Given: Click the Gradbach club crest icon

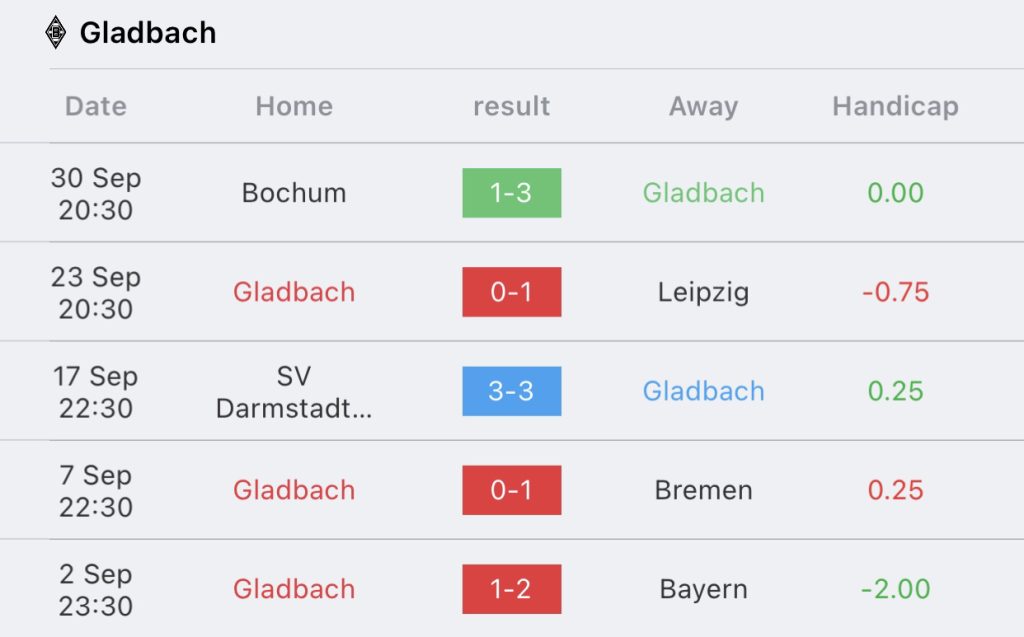Looking at the screenshot, I should click(x=56, y=32).
